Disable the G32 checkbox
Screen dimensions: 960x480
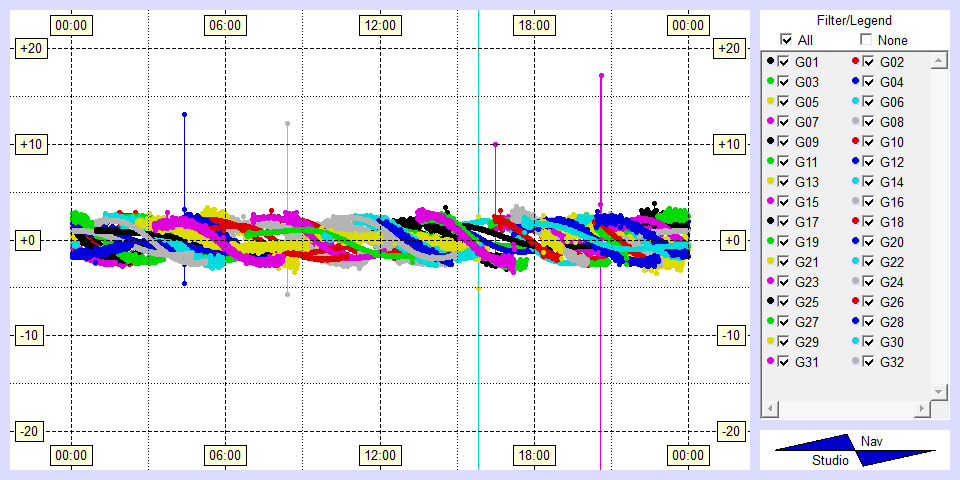click(x=868, y=362)
